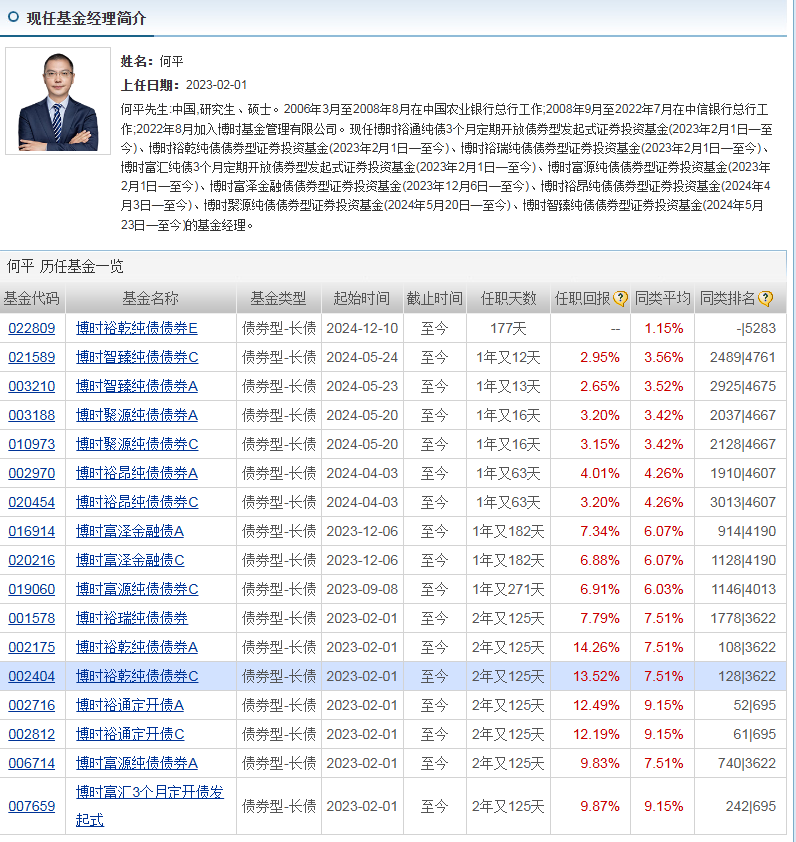The width and height of the screenshot is (796, 842).
Task: Click the 现任基金经理简介 section title
Action: point(86,18)
